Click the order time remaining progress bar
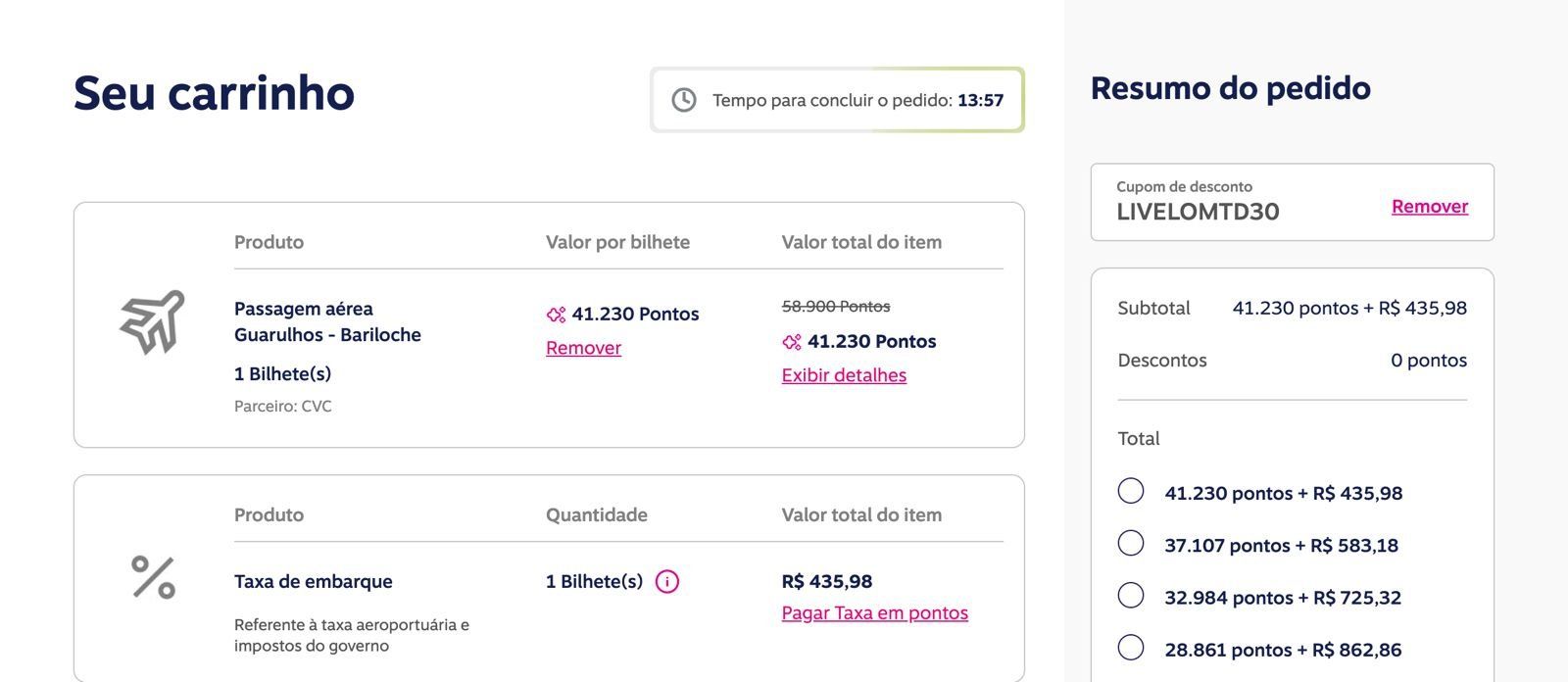This screenshot has width=1568, height=682. pos(837,100)
